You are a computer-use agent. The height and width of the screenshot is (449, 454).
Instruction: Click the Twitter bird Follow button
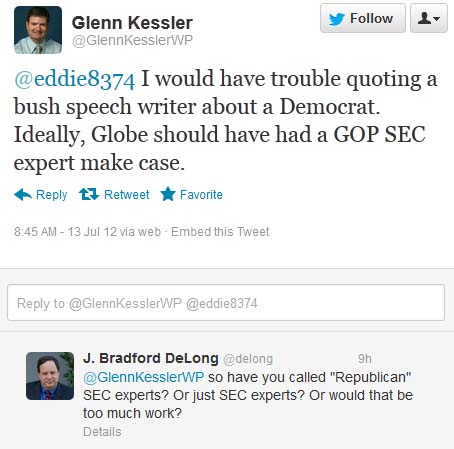pyautogui.click(x=363, y=18)
